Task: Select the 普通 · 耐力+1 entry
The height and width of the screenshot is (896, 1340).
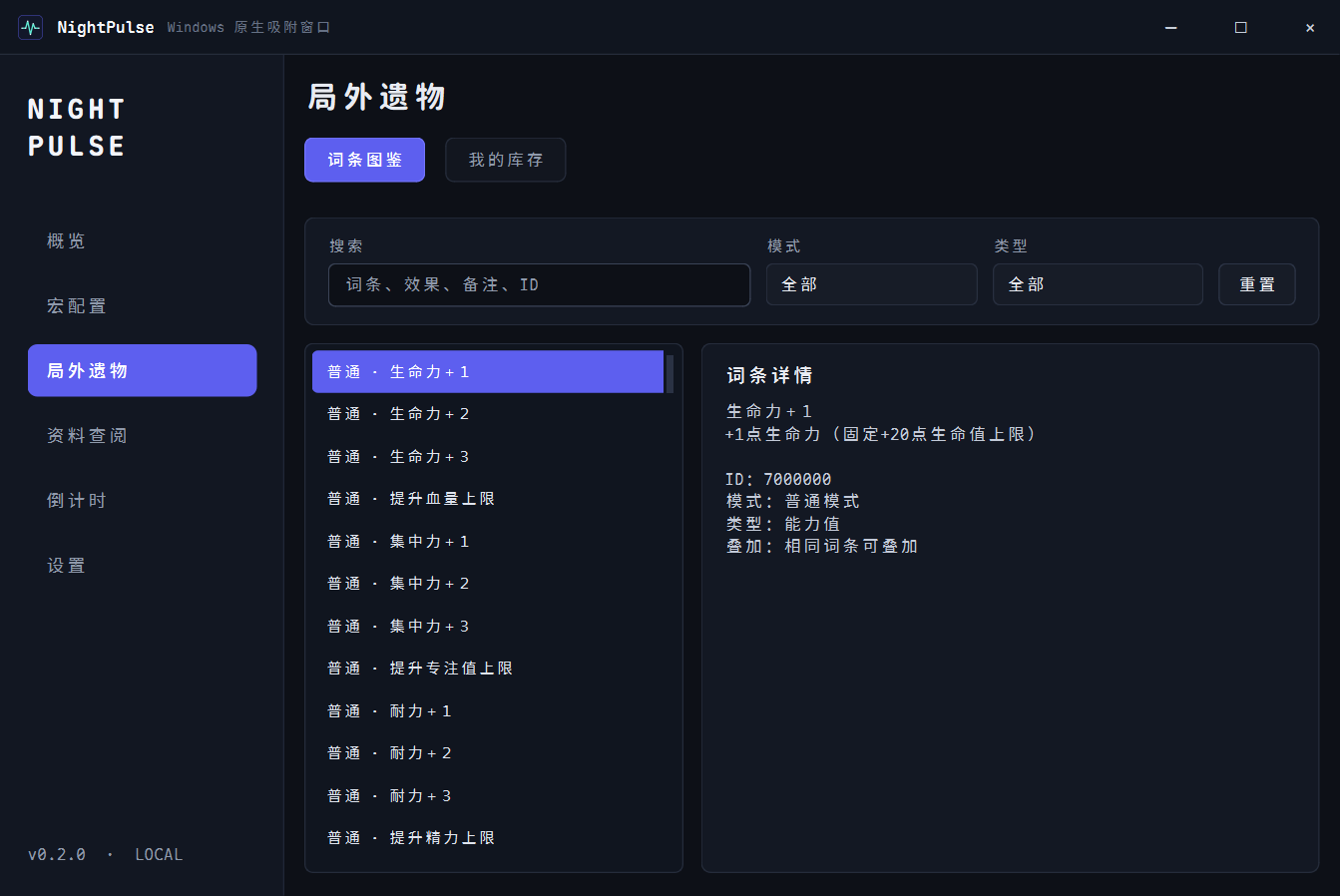Action: click(x=488, y=710)
